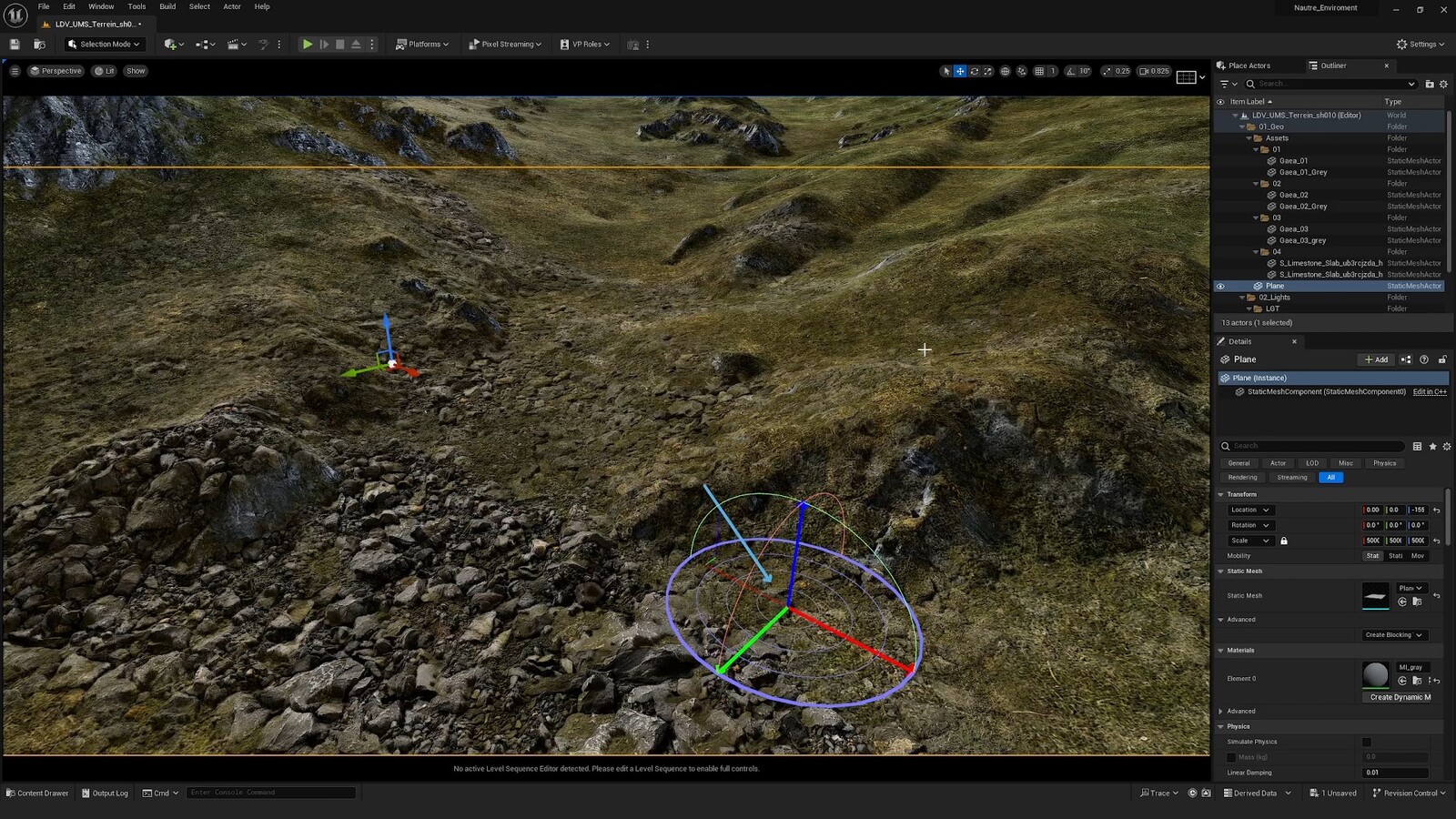
Task: Open the Tools menu
Action: point(136,6)
